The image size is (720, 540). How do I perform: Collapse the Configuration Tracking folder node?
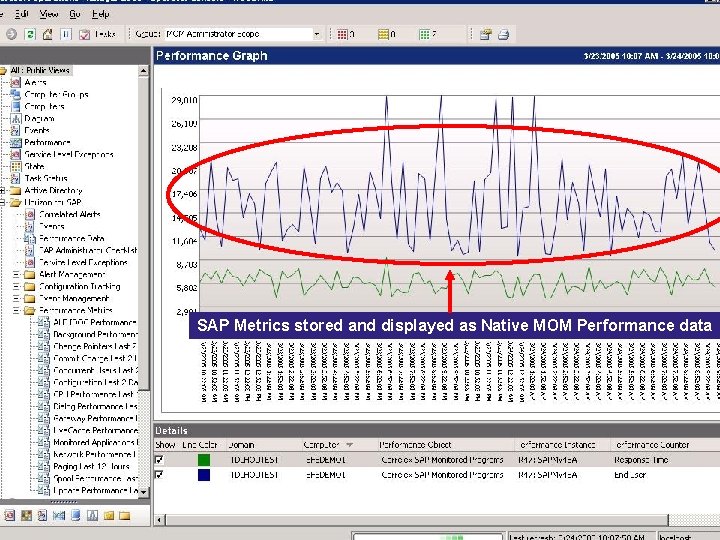pyautogui.click(x=16, y=287)
